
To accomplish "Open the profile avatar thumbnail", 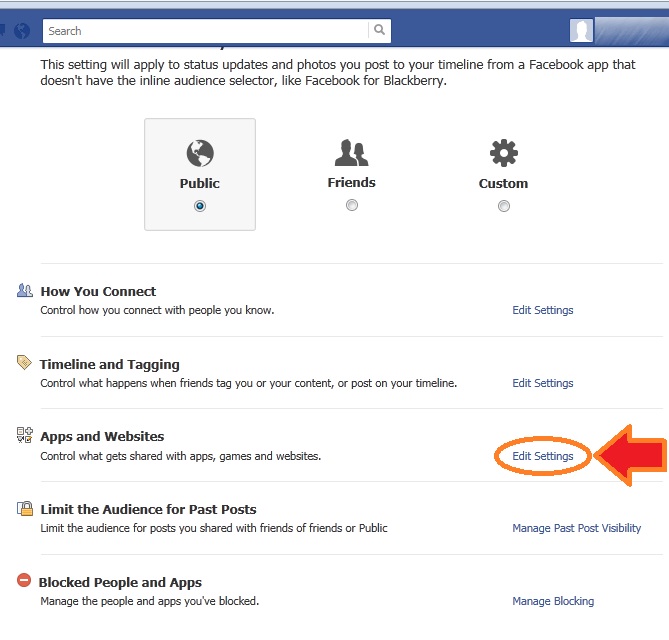I will click(581, 31).
